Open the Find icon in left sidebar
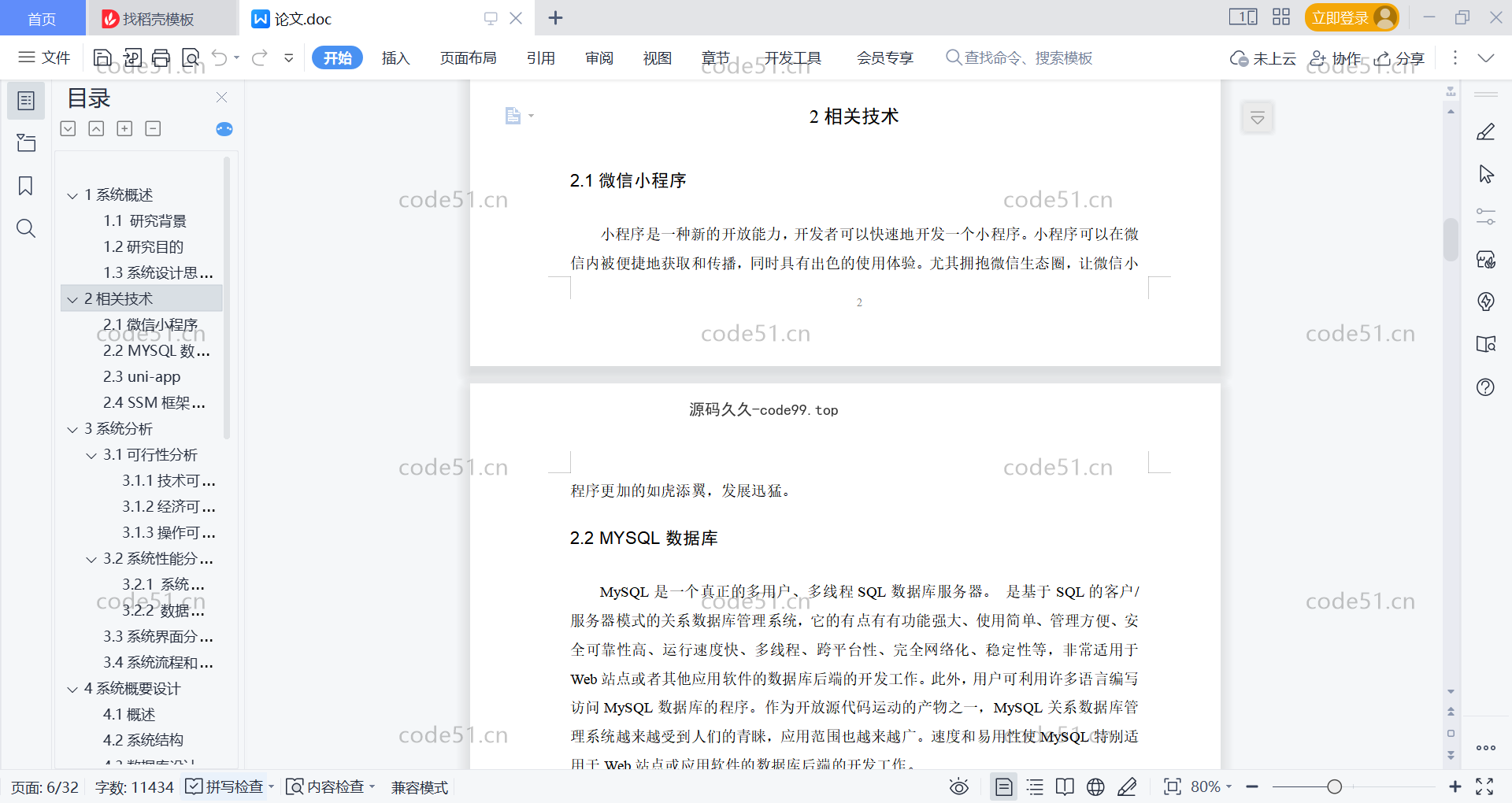This screenshot has width=1512, height=803. coord(26,228)
